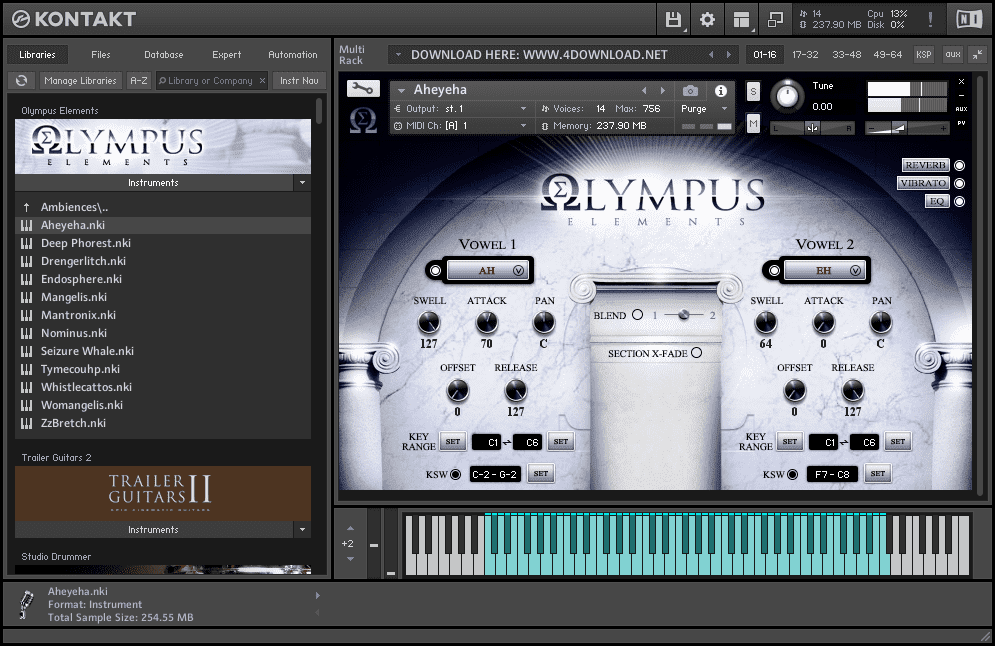Toggle minimized view icon in header
This screenshot has height=646, width=995.
pyautogui.click(x=775, y=20)
